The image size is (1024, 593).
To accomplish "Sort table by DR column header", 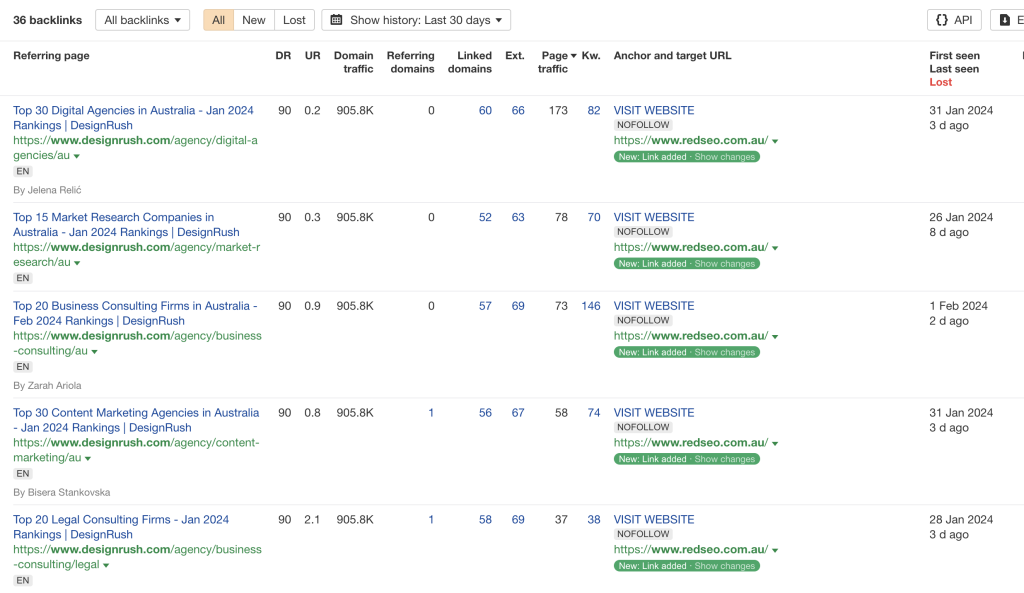I will tap(283, 56).
